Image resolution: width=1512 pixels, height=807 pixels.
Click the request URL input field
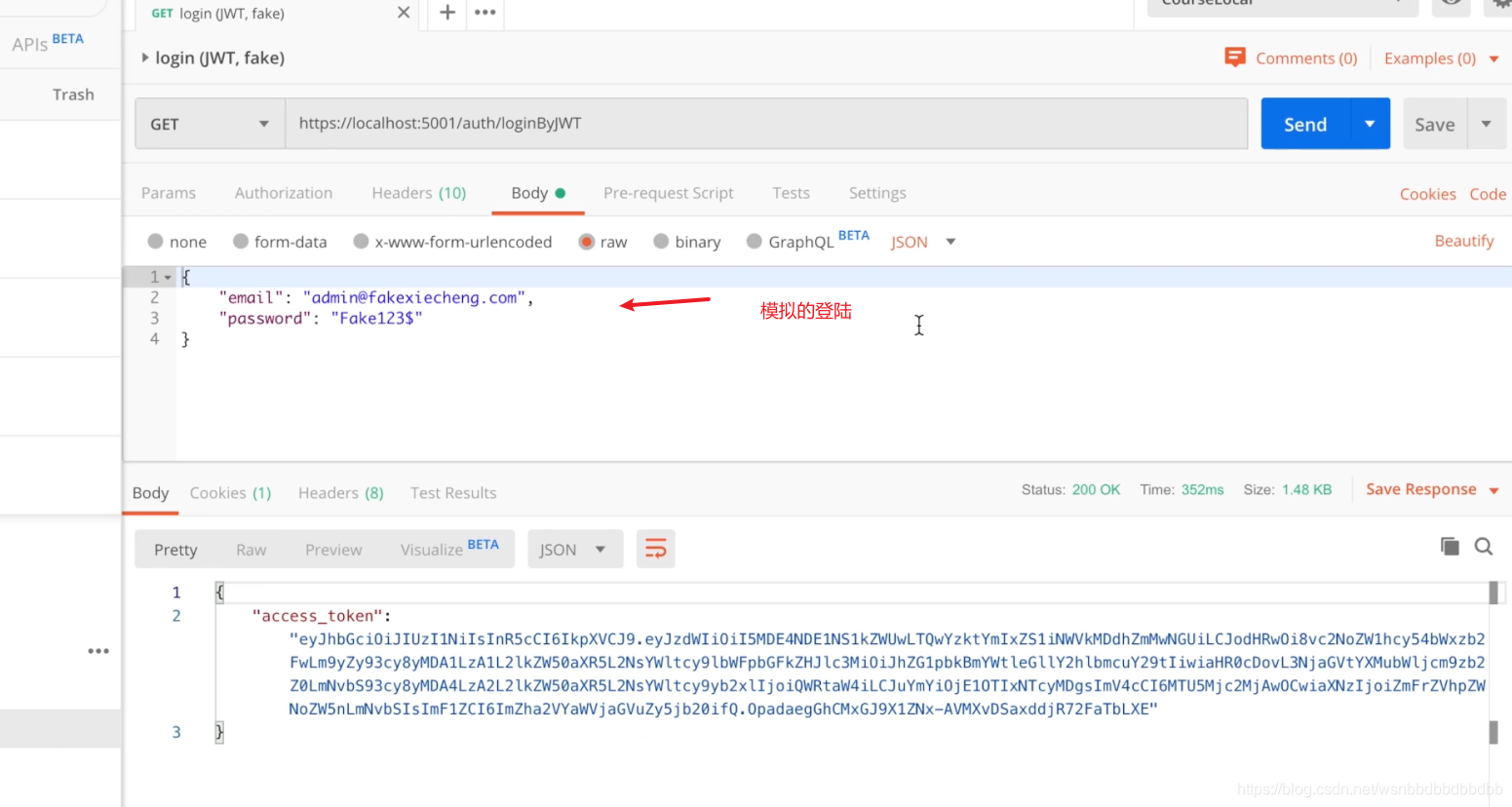766,124
